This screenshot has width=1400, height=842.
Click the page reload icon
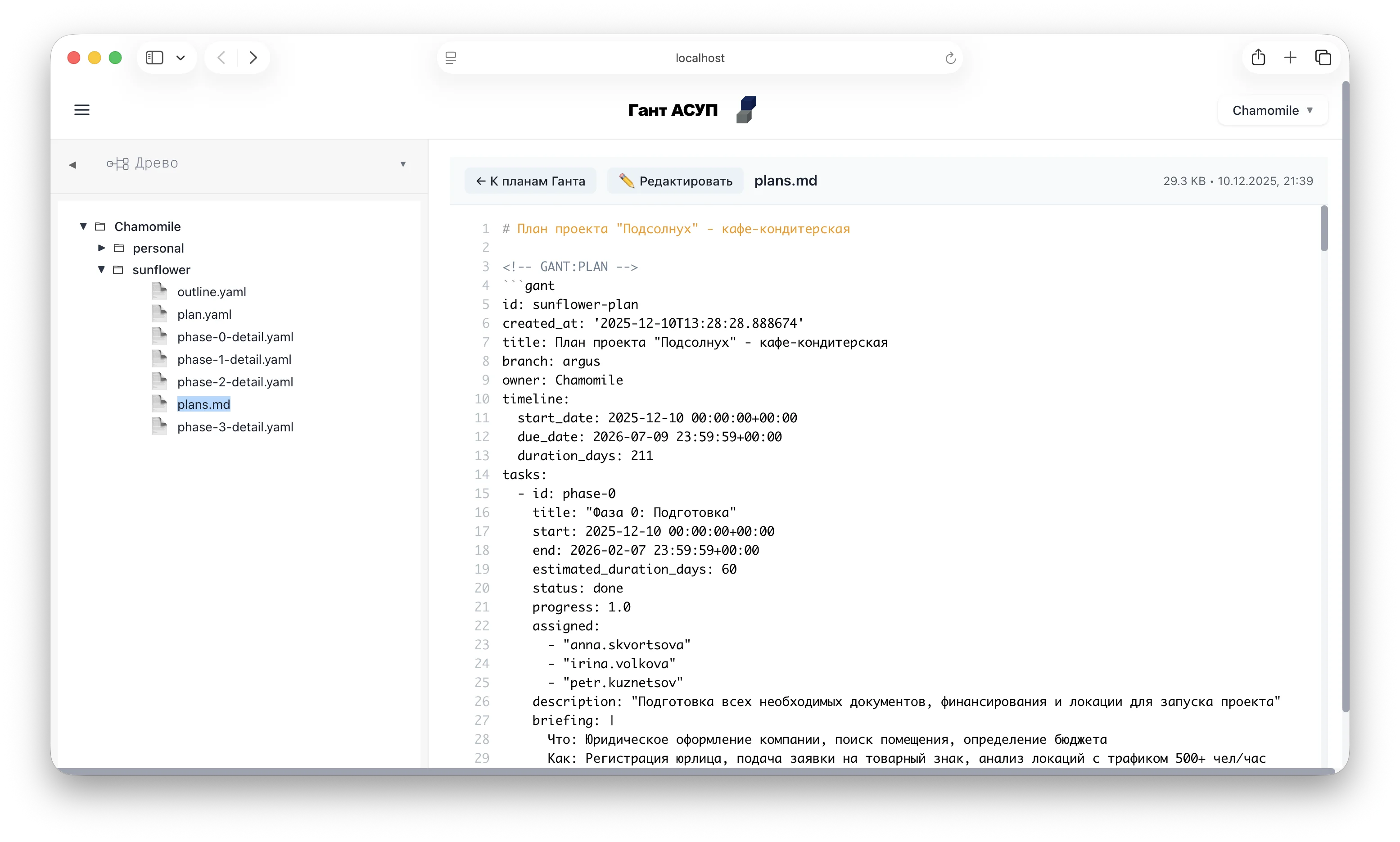(950, 58)
